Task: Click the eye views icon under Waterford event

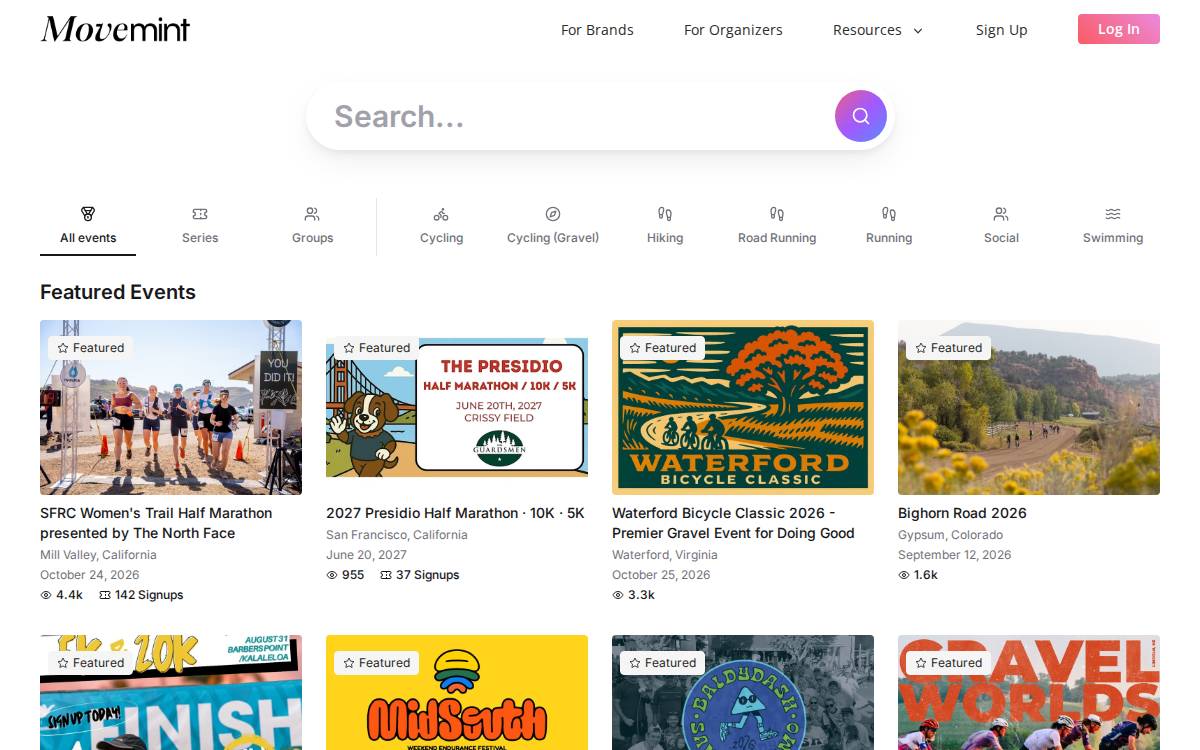Action: (618, 595)
